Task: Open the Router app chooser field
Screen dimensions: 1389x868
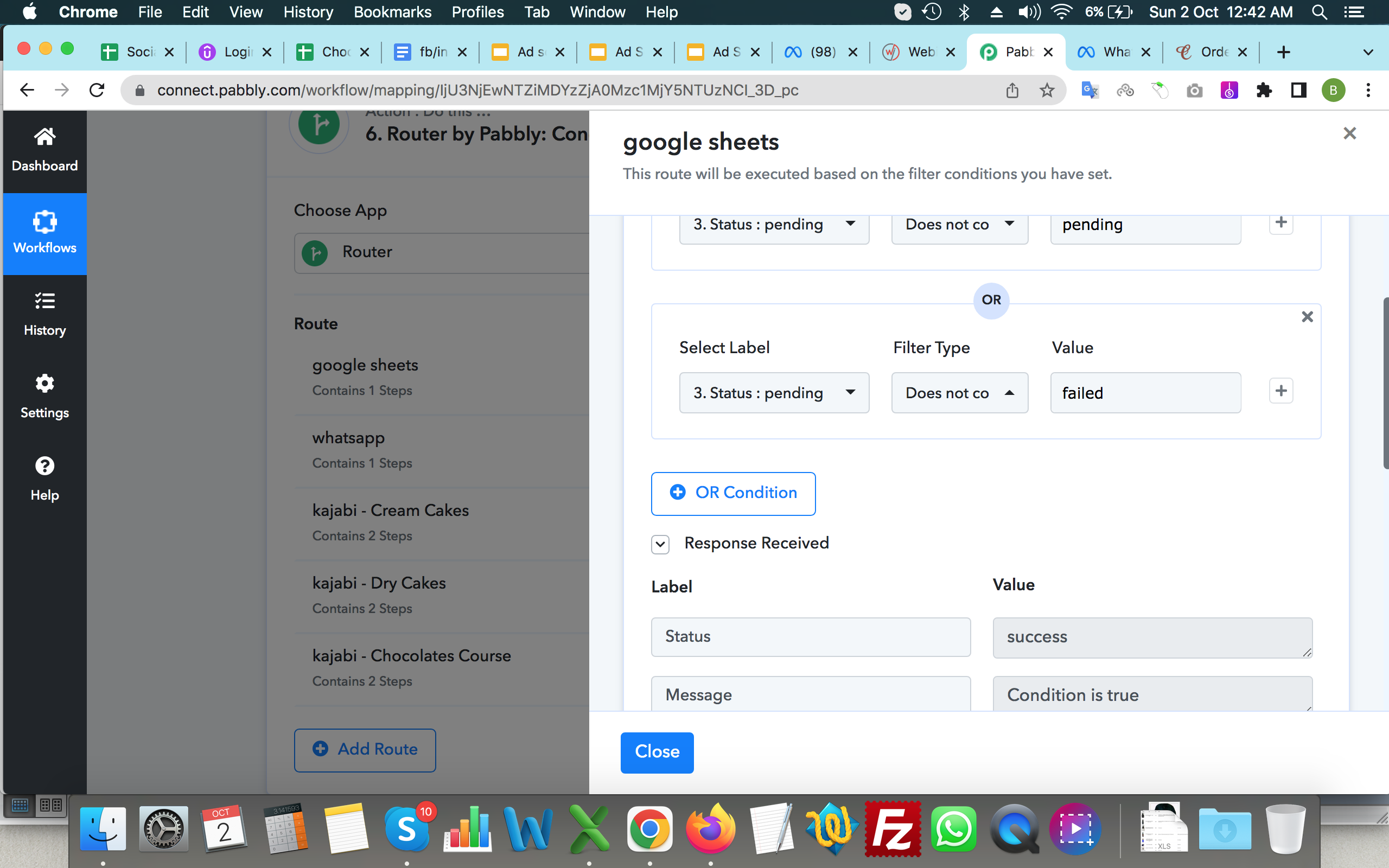Action: [x=442, y=253]
